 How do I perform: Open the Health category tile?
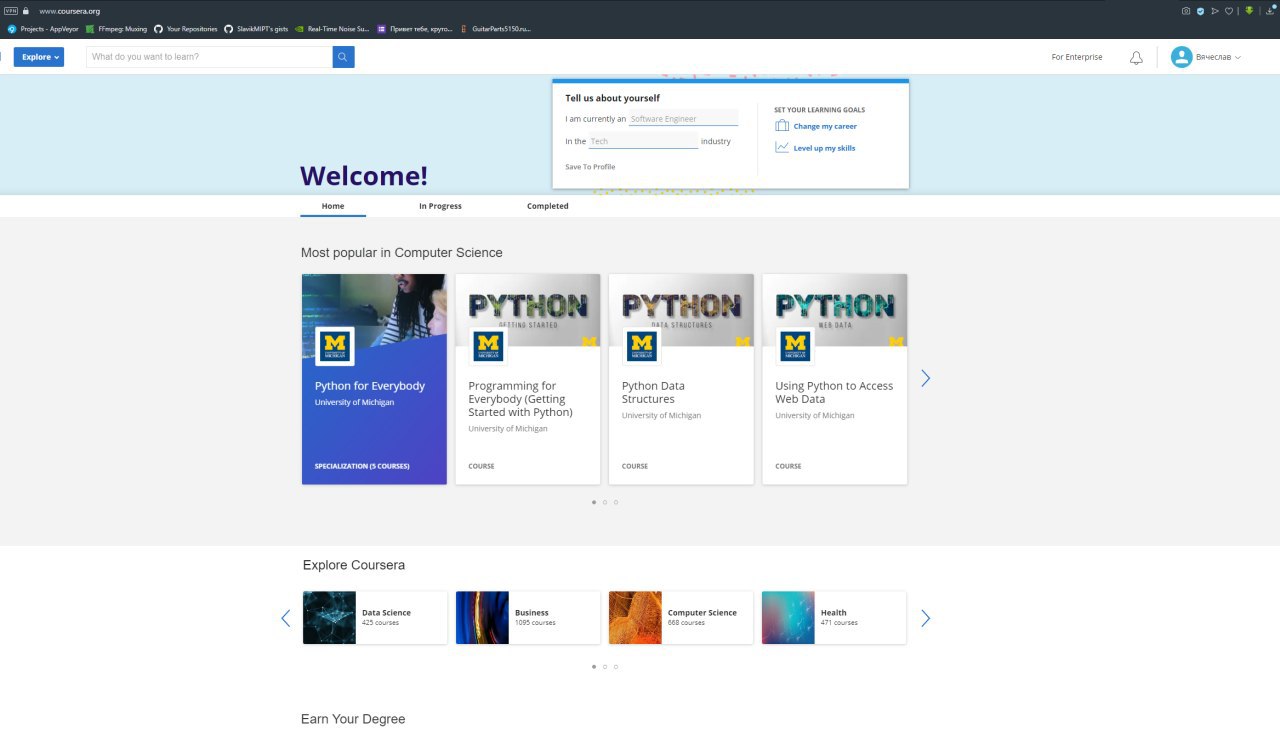834,618
